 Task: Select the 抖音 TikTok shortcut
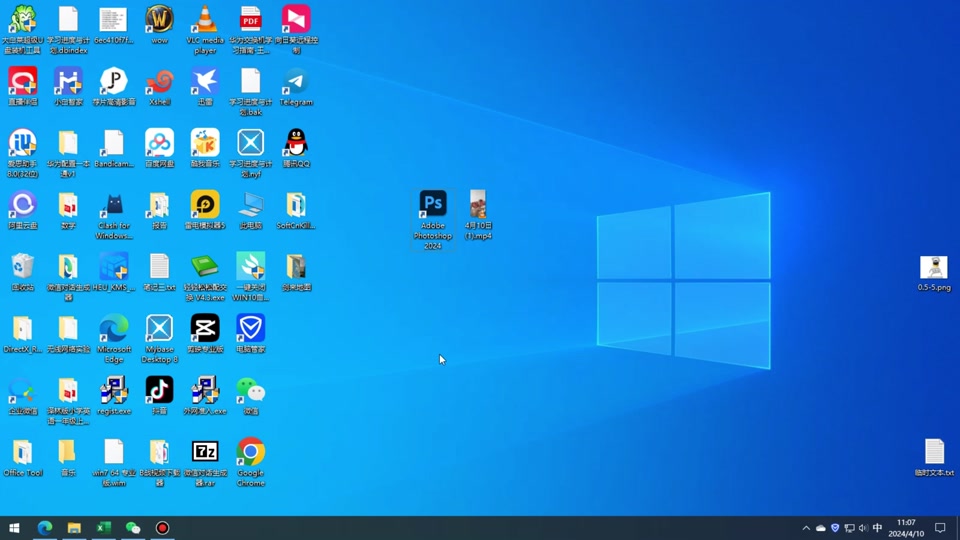point(159,396)
